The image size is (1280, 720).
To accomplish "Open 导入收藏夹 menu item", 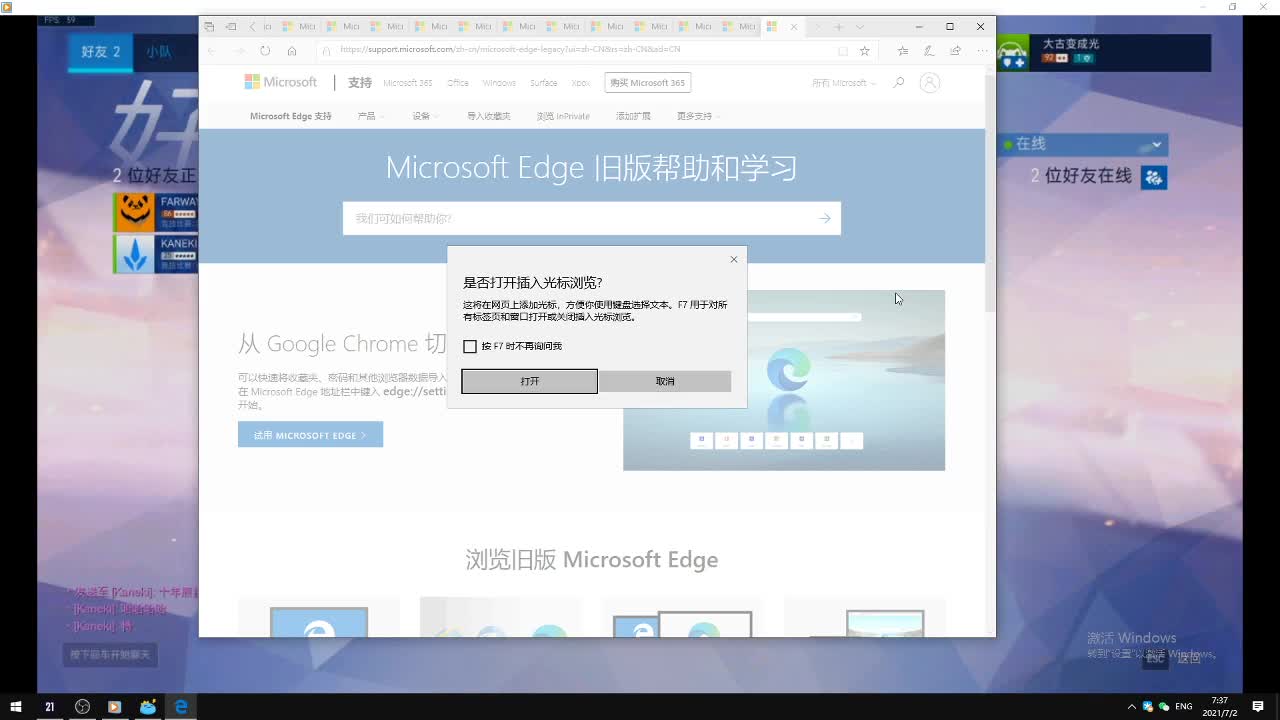I will pyautogui.click(x=489, y=116).
